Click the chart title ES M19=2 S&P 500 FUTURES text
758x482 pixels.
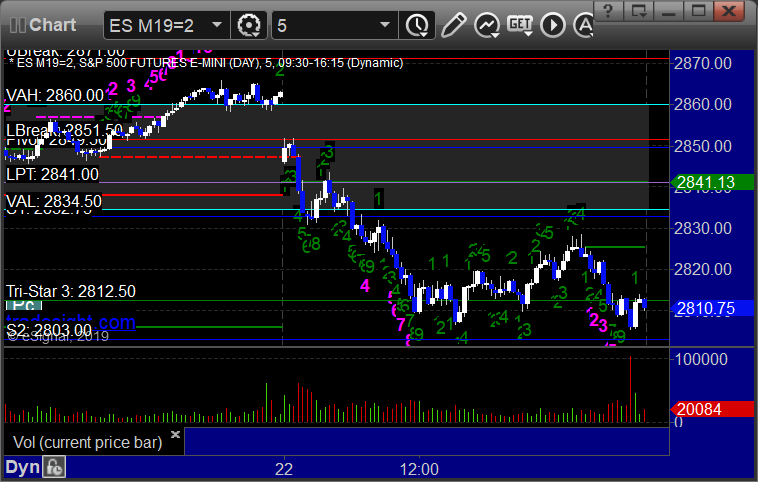coord(205,63)
